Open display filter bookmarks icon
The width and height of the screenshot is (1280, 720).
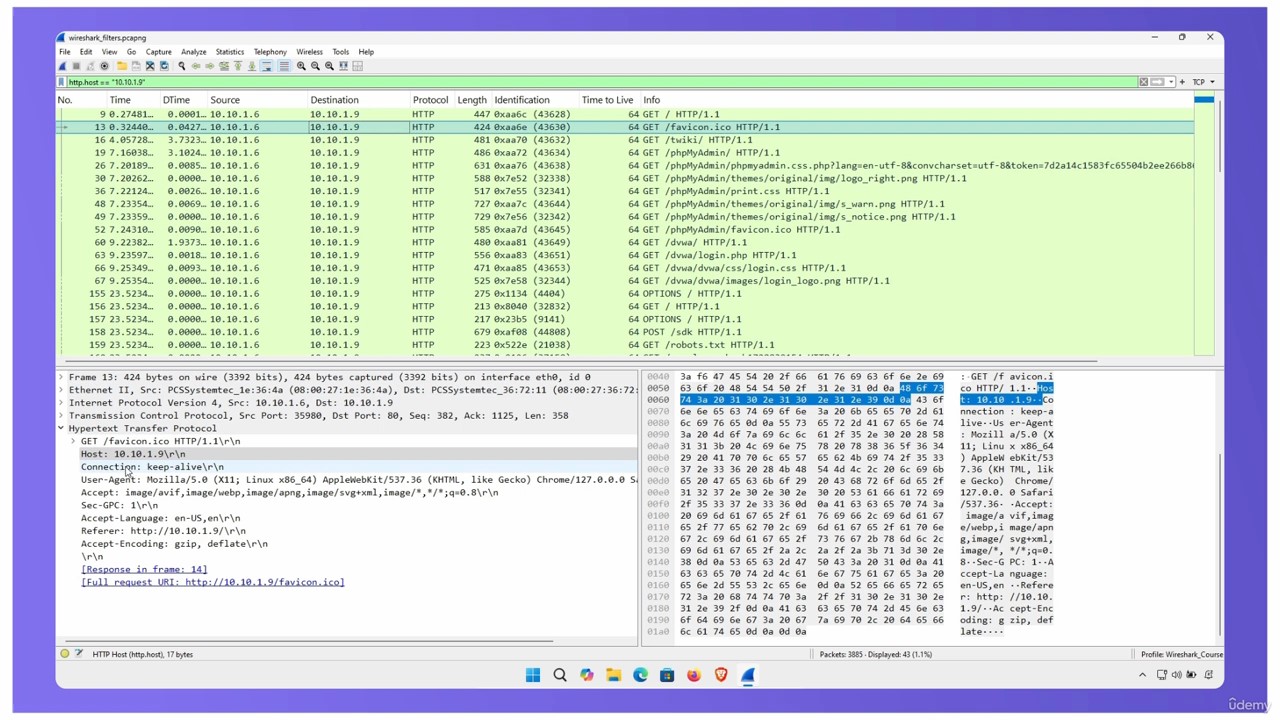pyautogui.click(x=61, y=82)
